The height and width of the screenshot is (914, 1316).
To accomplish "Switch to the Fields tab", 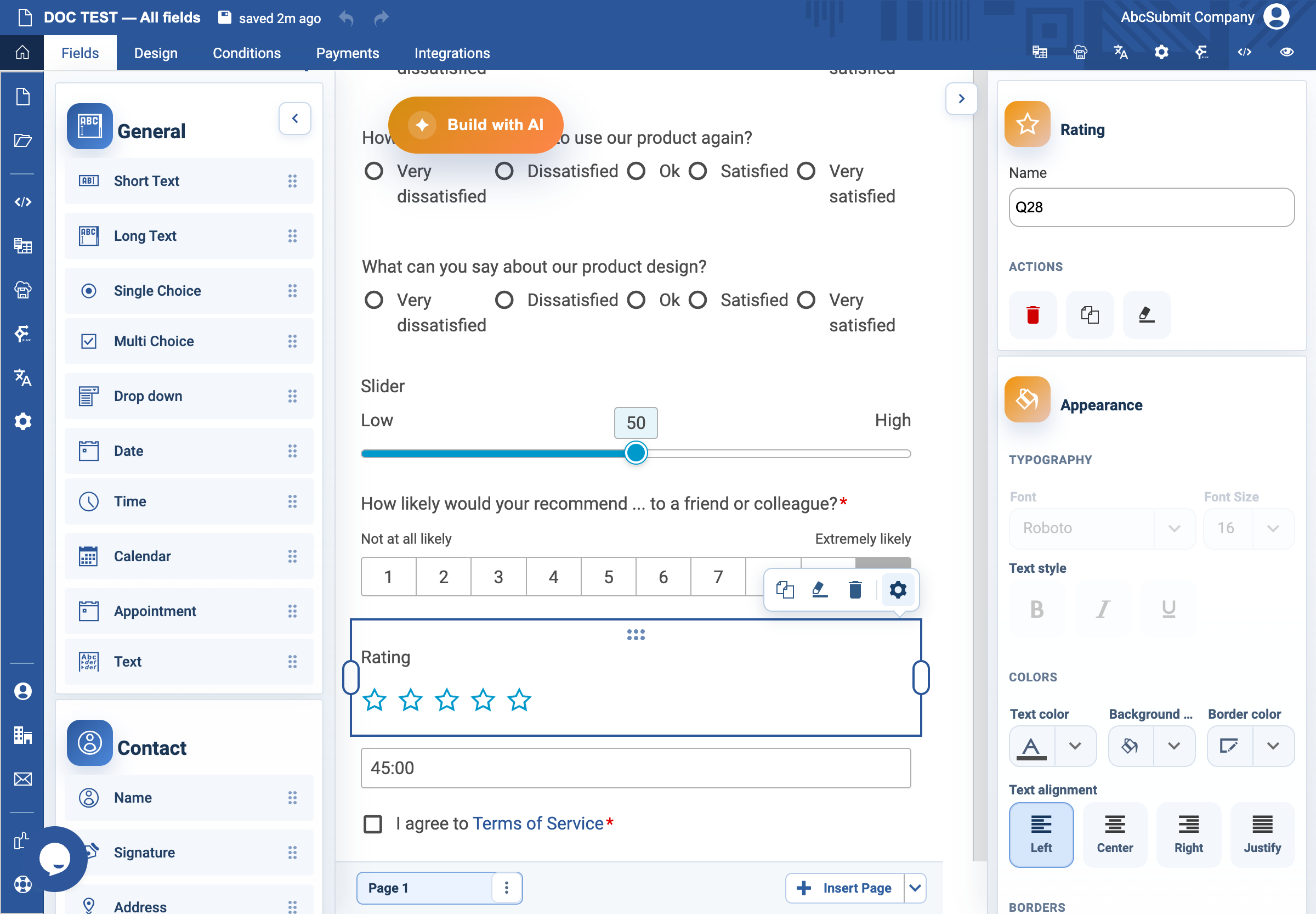I will click(80, 53).
